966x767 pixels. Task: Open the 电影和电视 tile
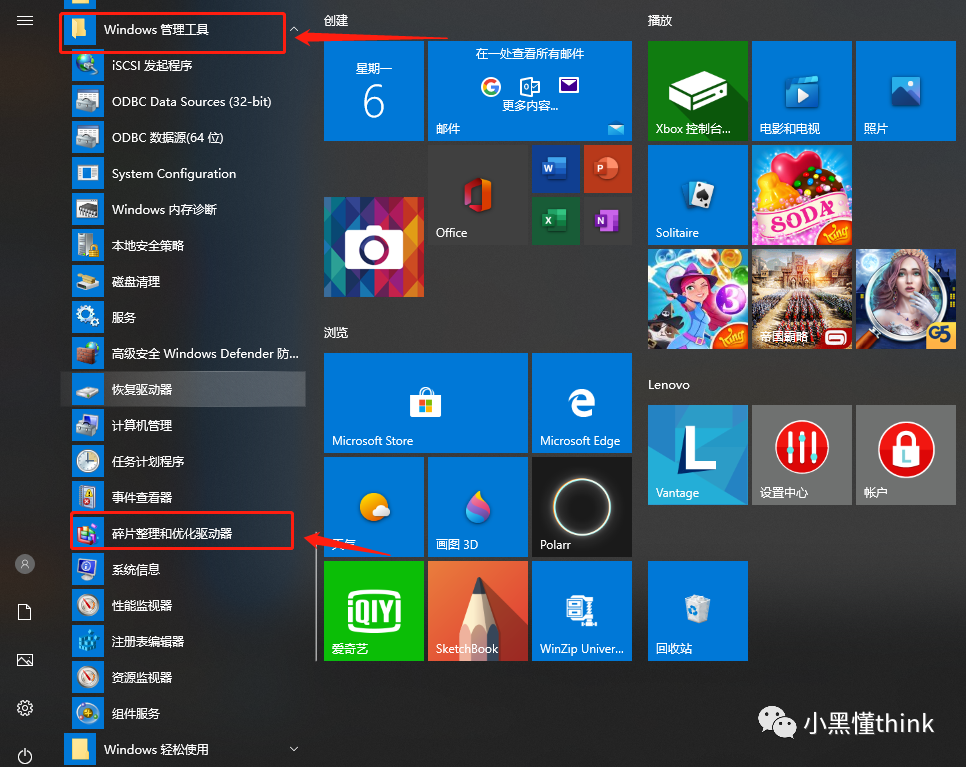point(802,91)
